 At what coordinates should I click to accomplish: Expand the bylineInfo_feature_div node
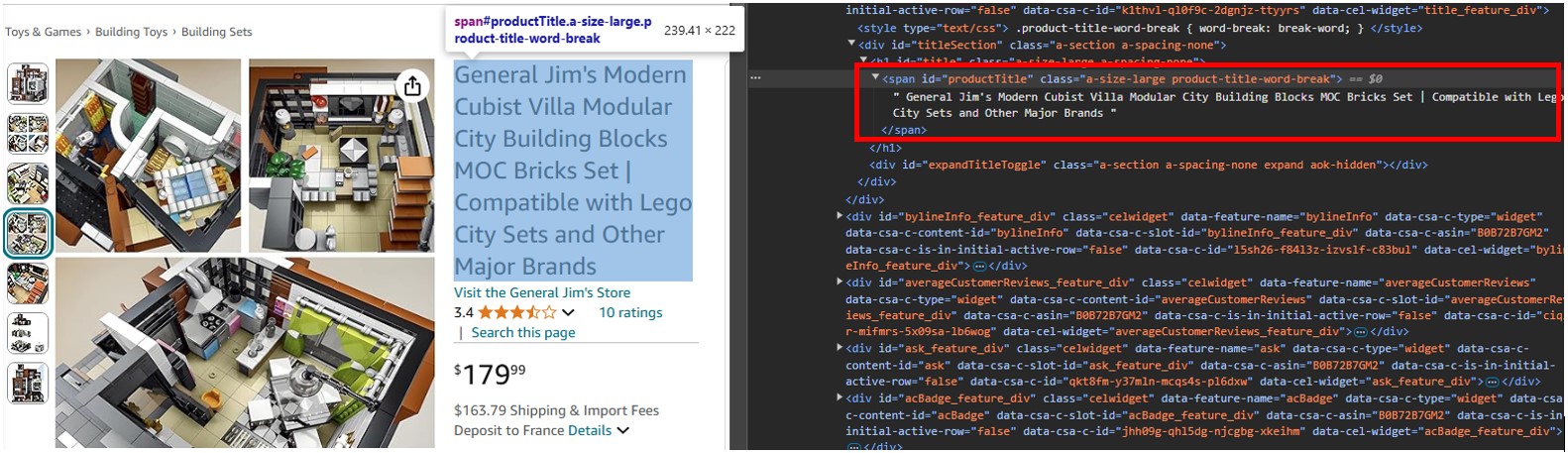coord(840,216)
